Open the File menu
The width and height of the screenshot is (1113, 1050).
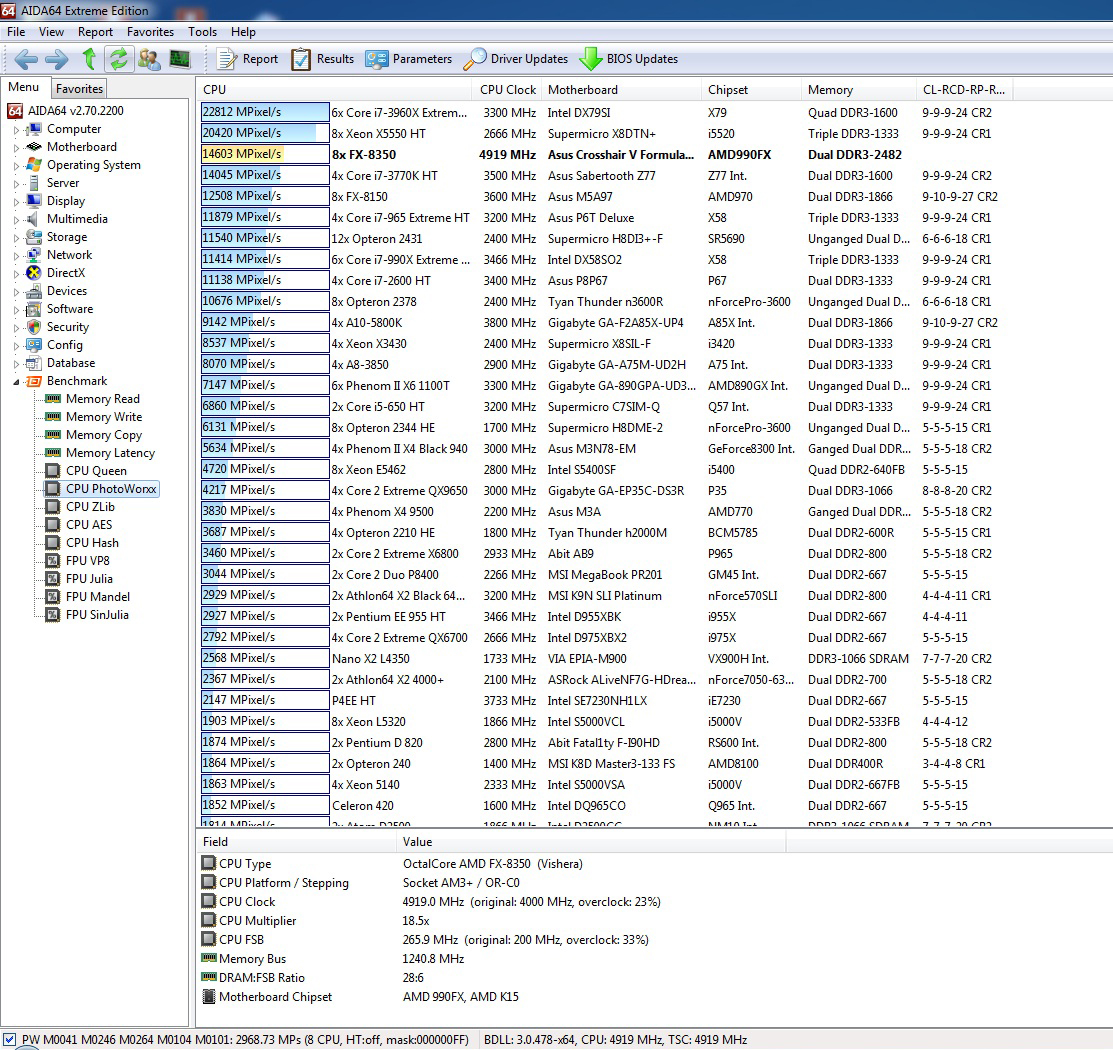16,32
